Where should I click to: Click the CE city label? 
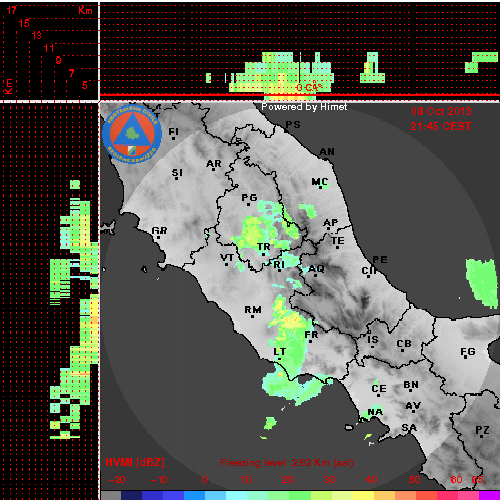[379, 389]
